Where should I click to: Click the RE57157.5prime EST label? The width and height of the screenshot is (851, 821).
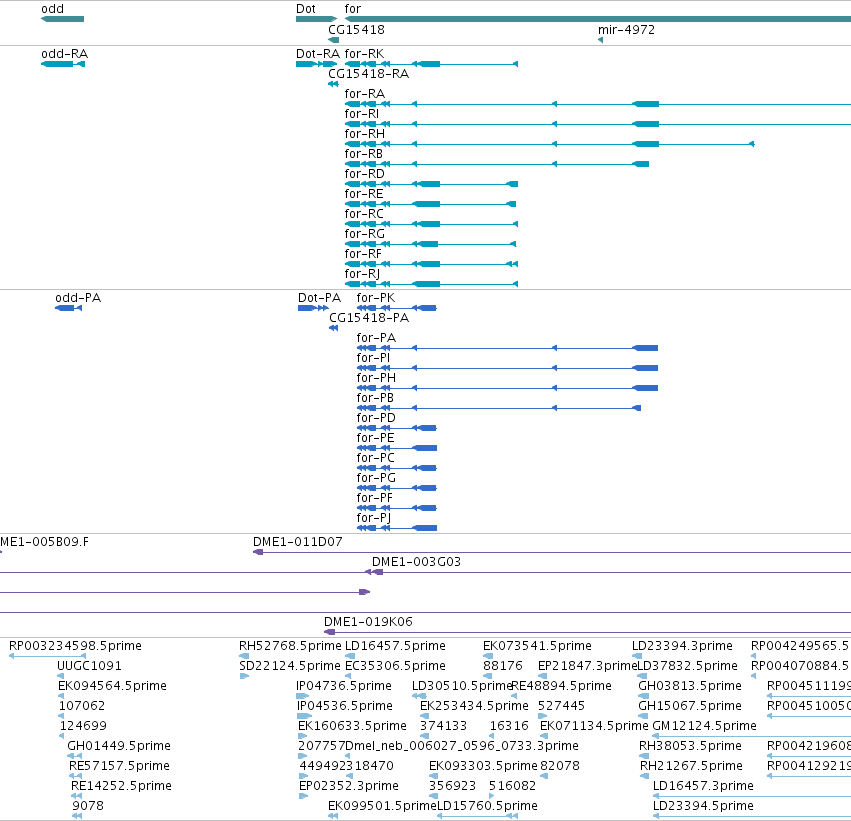click(119, 766)
